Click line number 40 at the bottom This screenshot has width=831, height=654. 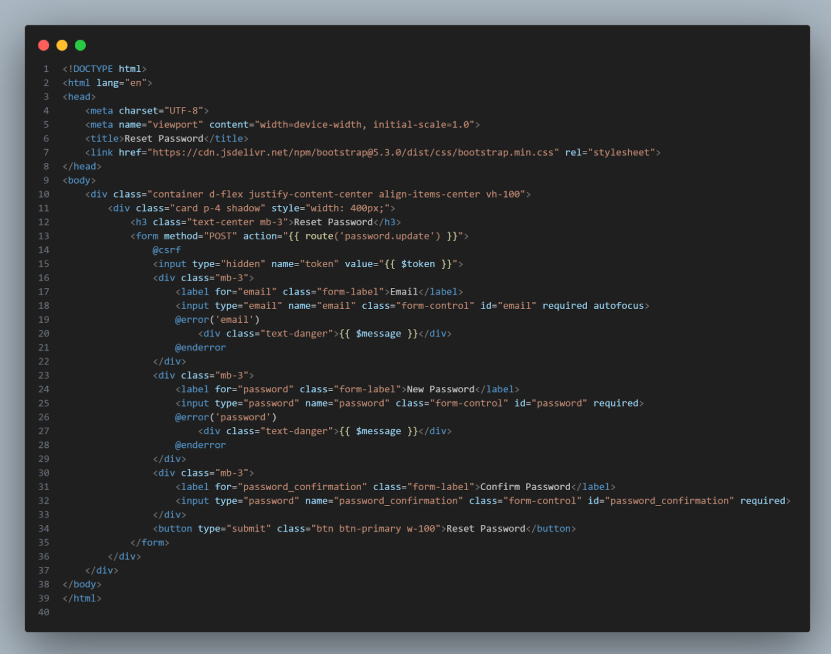click(43, 612)
